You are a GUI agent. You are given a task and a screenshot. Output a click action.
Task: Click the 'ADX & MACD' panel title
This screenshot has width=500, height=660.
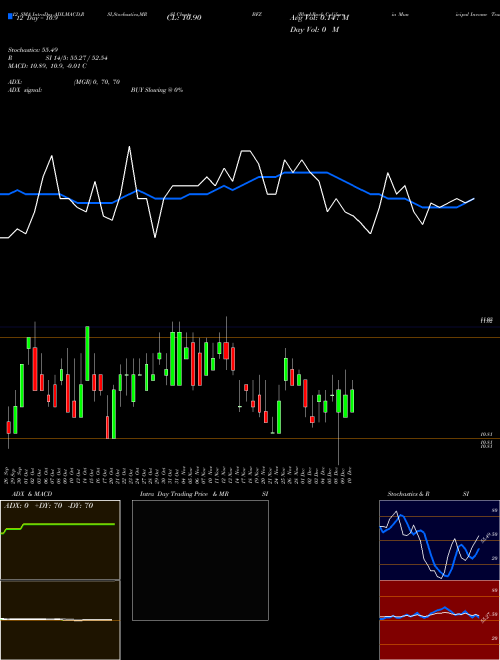tap(32, 494)
